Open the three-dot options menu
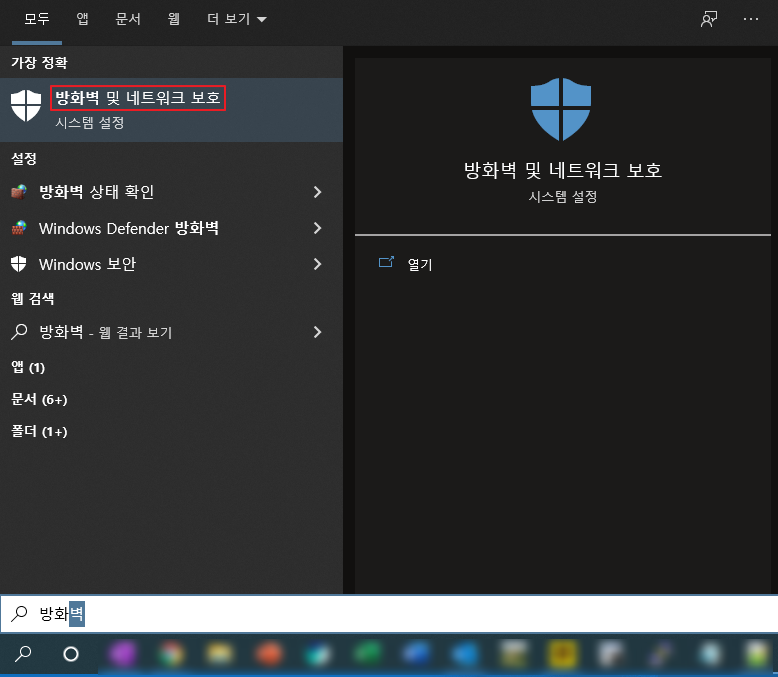 coord(751,19)
